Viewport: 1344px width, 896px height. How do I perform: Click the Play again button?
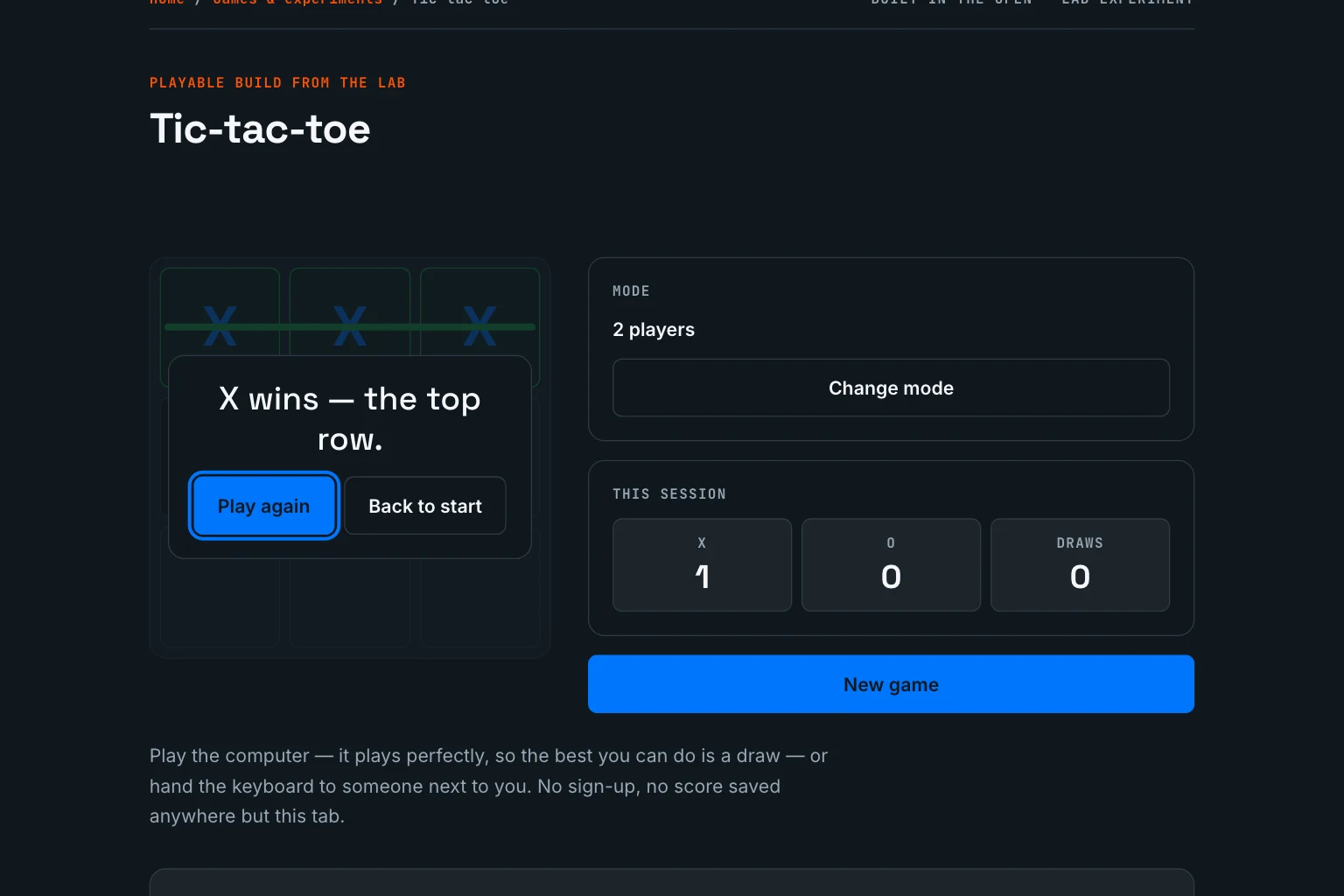coord(263,506)
